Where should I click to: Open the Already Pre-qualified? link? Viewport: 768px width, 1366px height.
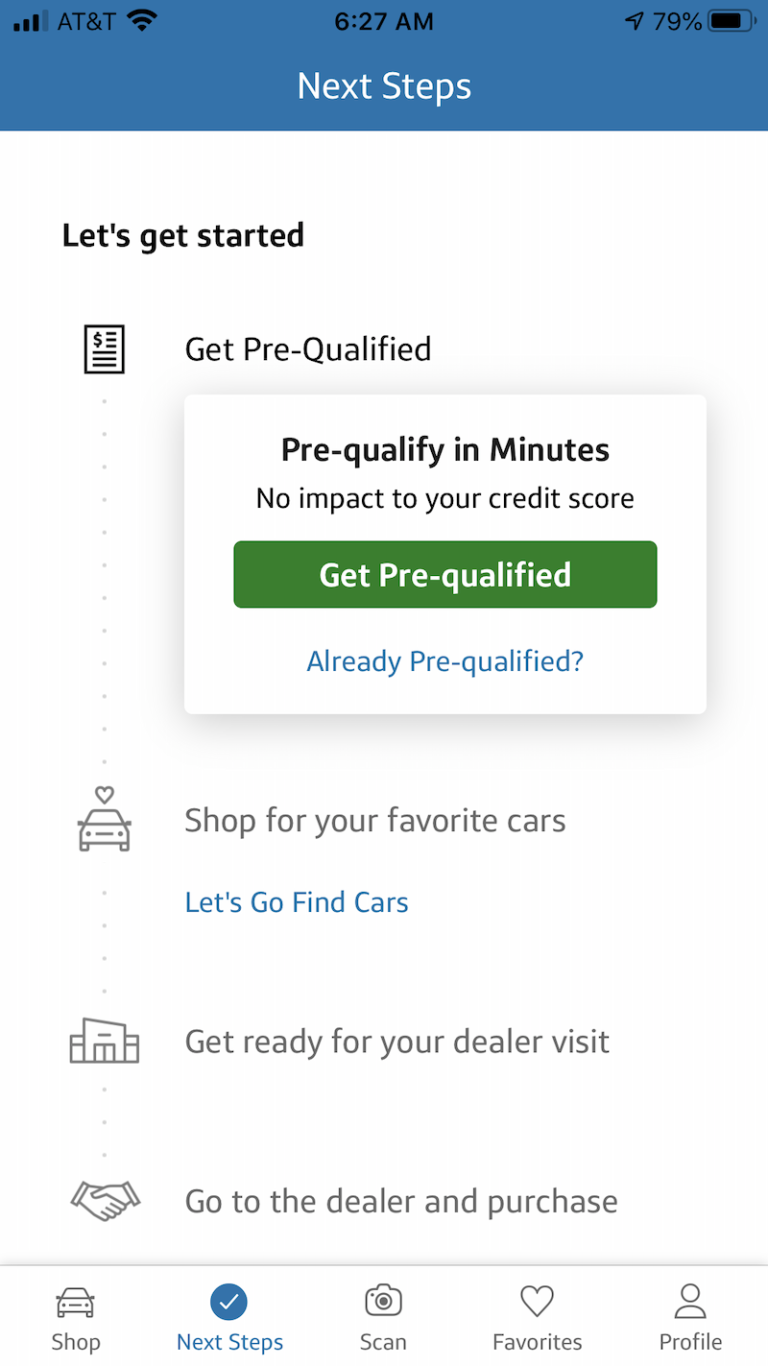point(444,661)
